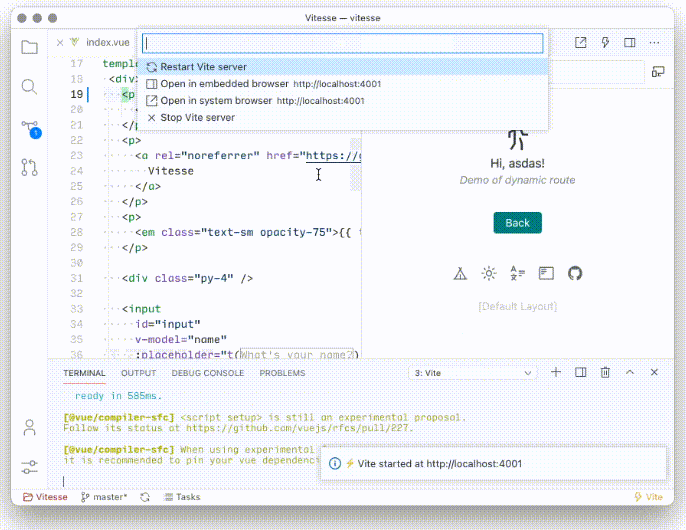
Task: Click the open-in-external-browser icon in editor toolbar
Action: pos(581,42)
